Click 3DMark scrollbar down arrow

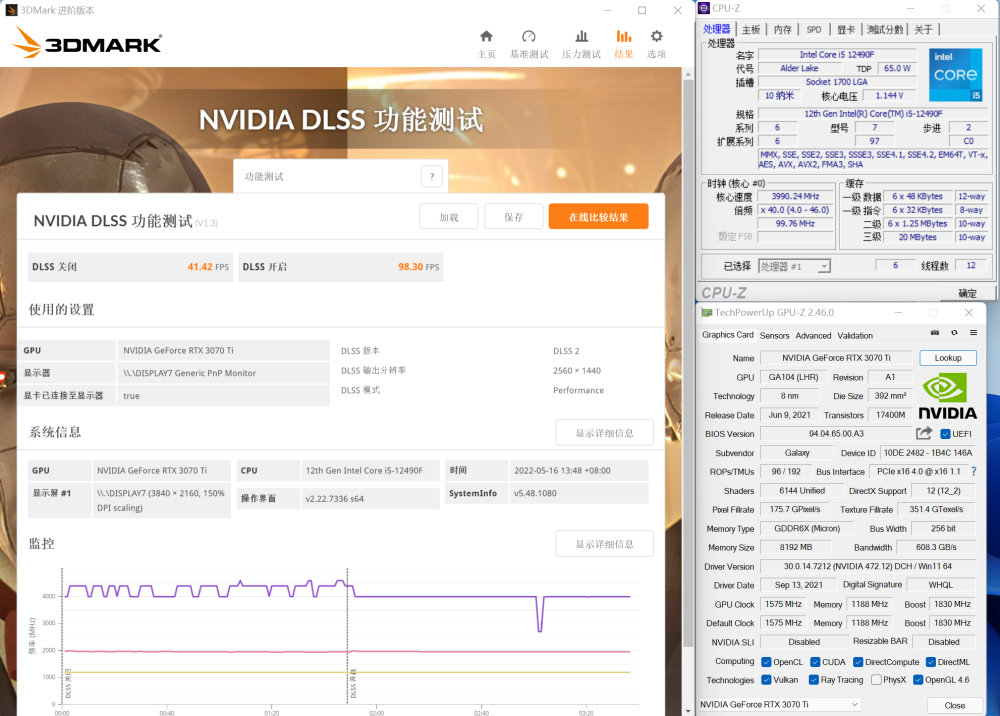tap(688, 710)
